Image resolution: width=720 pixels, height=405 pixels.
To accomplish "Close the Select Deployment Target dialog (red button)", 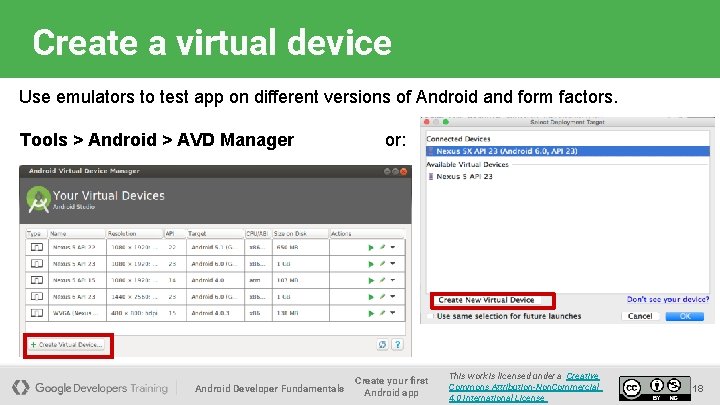I will tap(427, 122).
